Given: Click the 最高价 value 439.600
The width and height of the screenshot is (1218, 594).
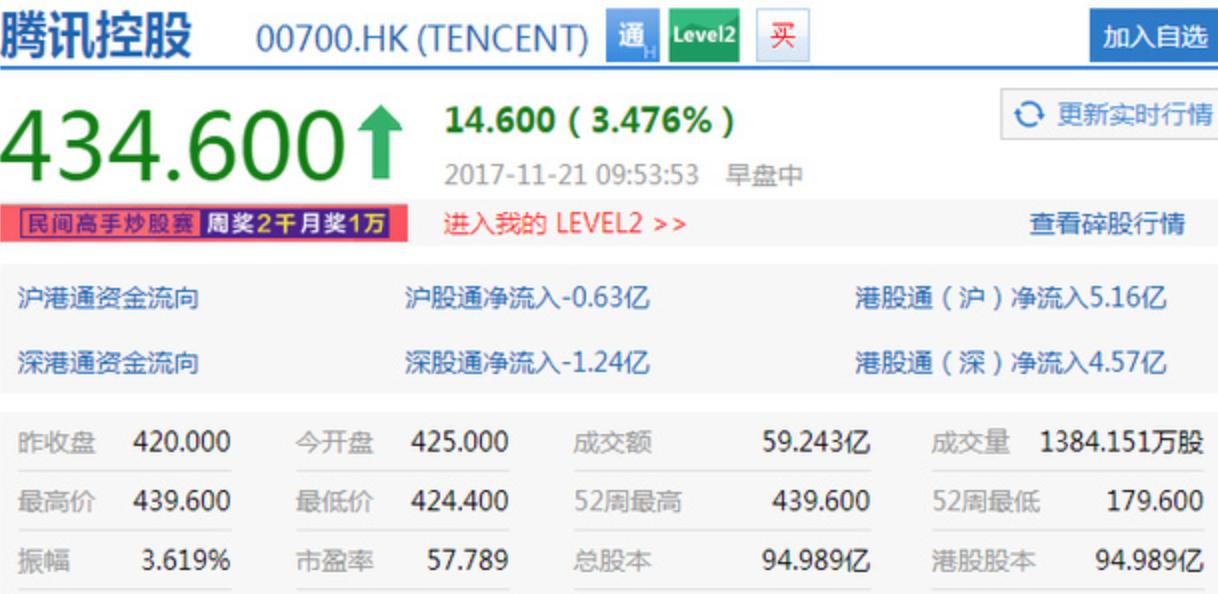Looking at the screenshot, I should coord(182,501).
